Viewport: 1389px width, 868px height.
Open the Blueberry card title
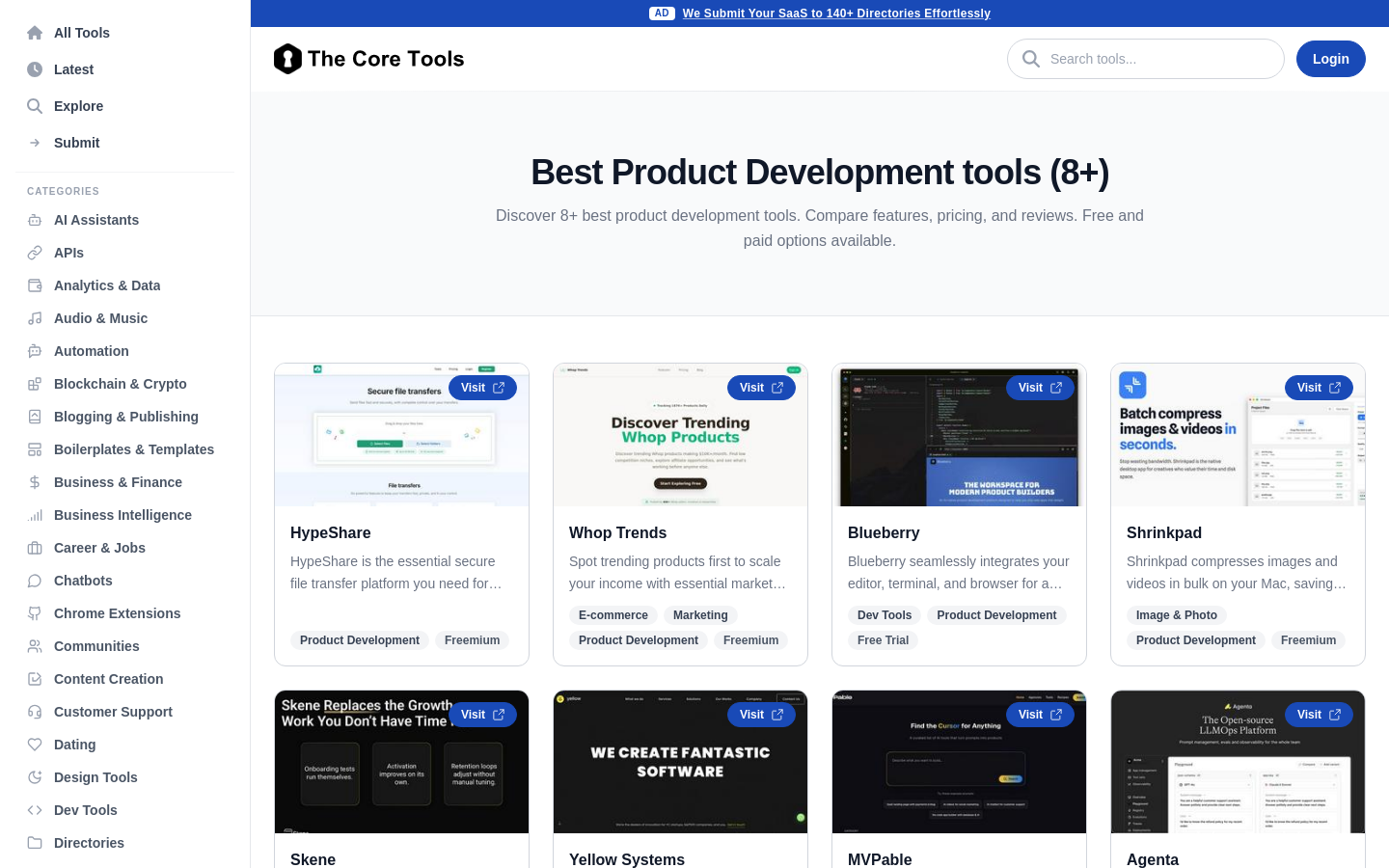[884, 533]
